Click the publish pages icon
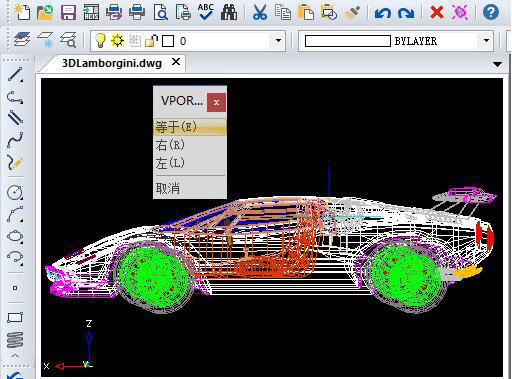The width and height of the screenshot is (512, 379). [x=183, y=12]
